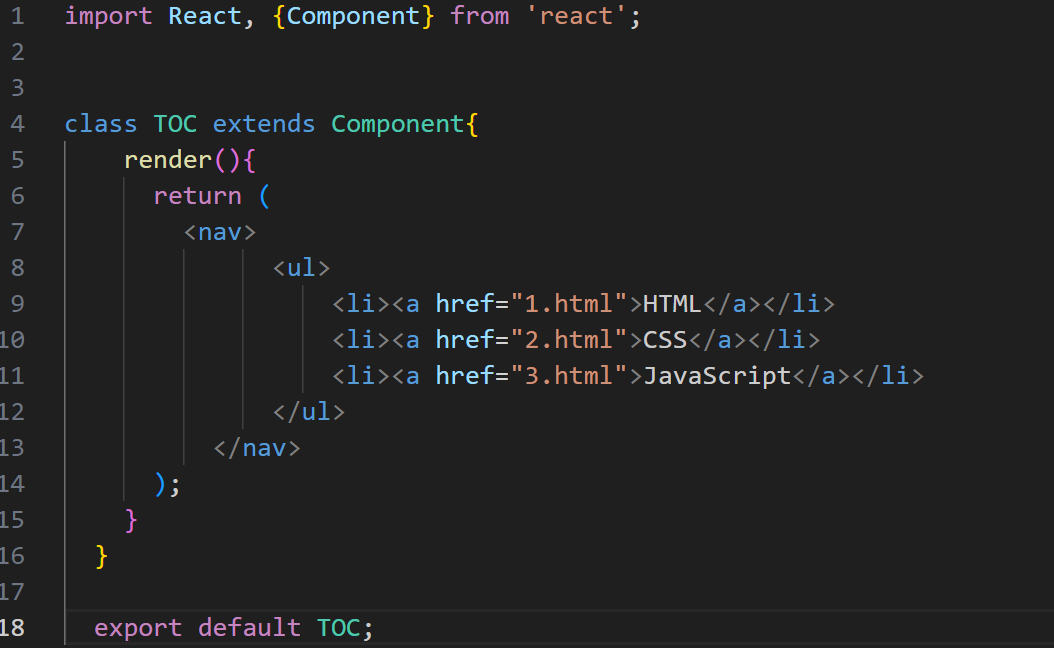
Task: Click the "2.html" href value
Action: click(569, 339)
